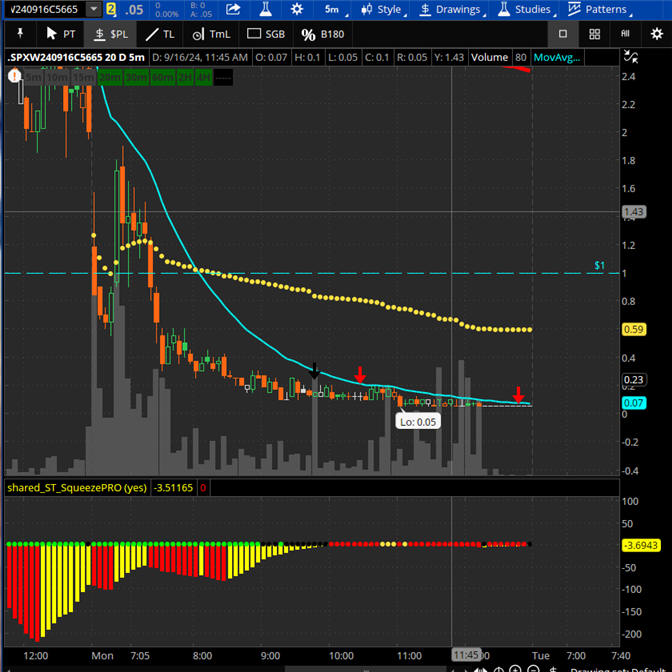The height and width of the screenshot is (672, 672).
Task: Click the R: 0.05 range value
Action: [x=412, y=57]
